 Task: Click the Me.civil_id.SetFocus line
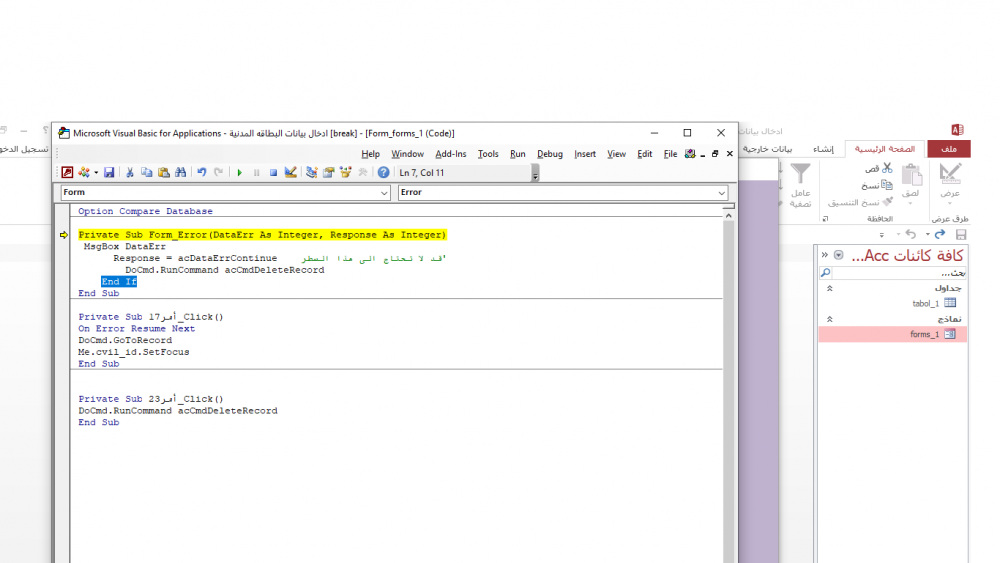point(134,352)
